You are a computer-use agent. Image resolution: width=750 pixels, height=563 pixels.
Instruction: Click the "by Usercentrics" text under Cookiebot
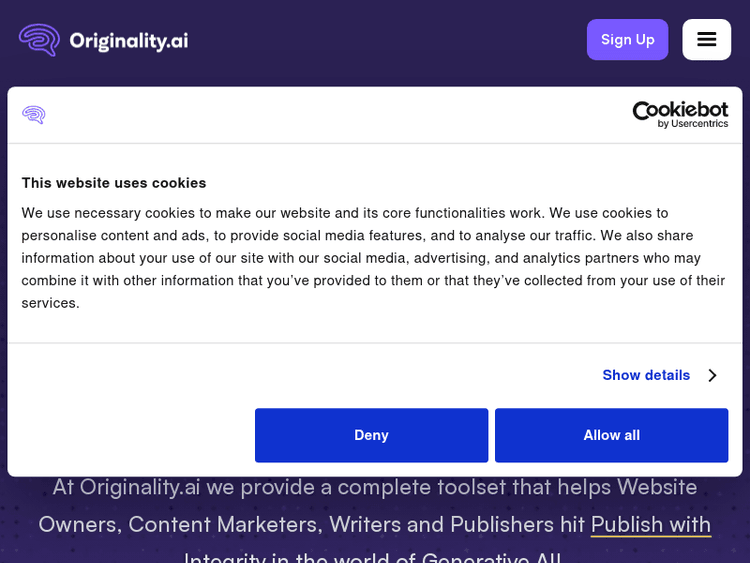click(692, 124)
